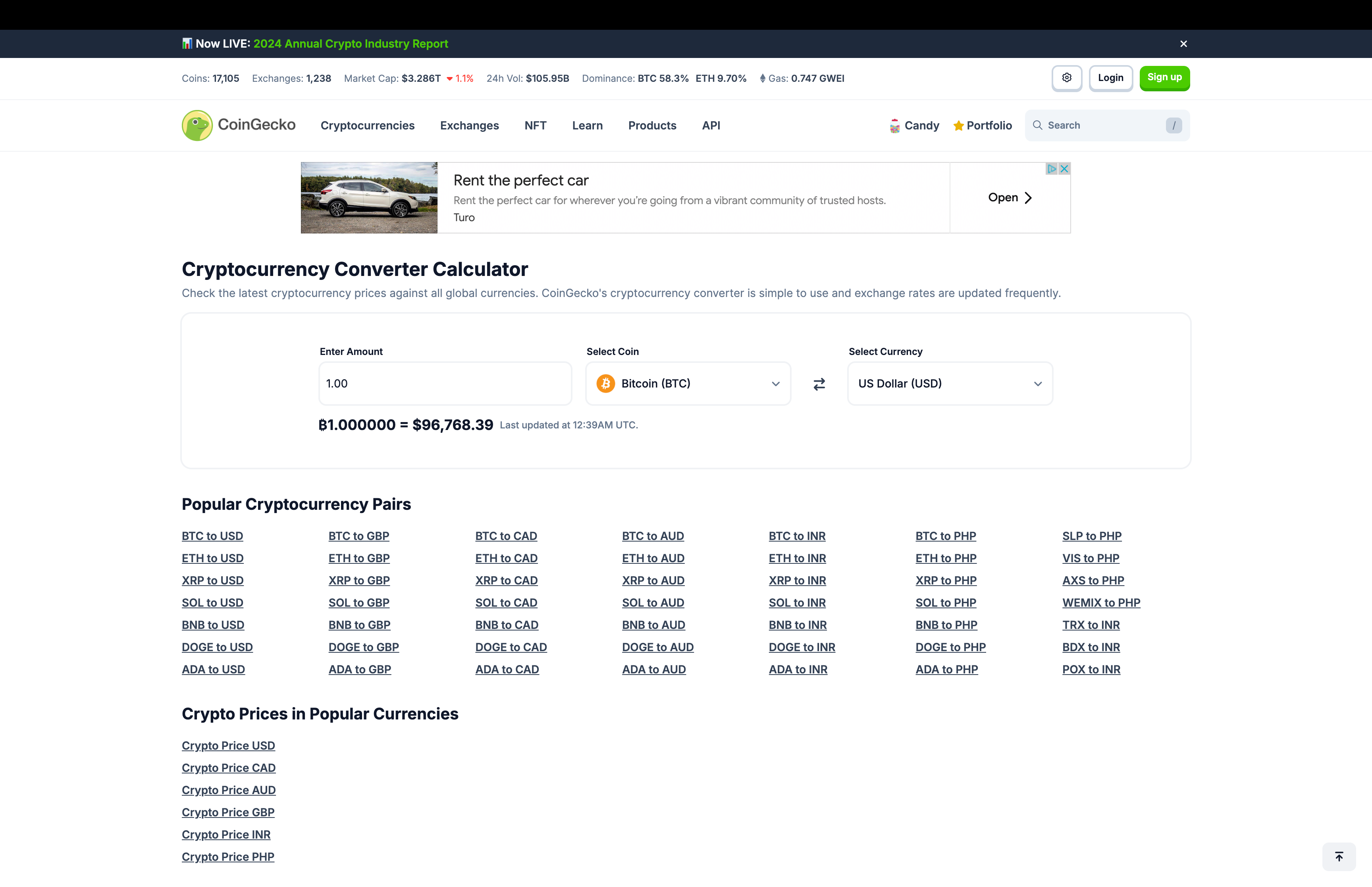
Task: Open the Cryptocurrencies menu
Action: (x=367, y=125)
